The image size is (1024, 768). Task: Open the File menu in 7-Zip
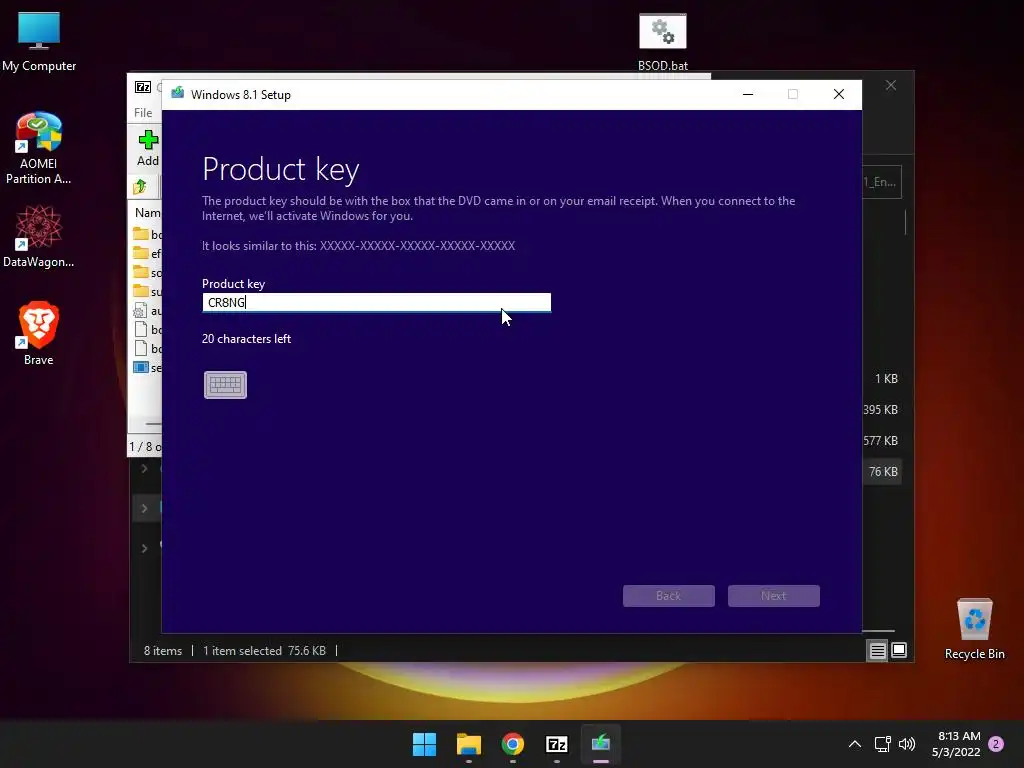143,112
